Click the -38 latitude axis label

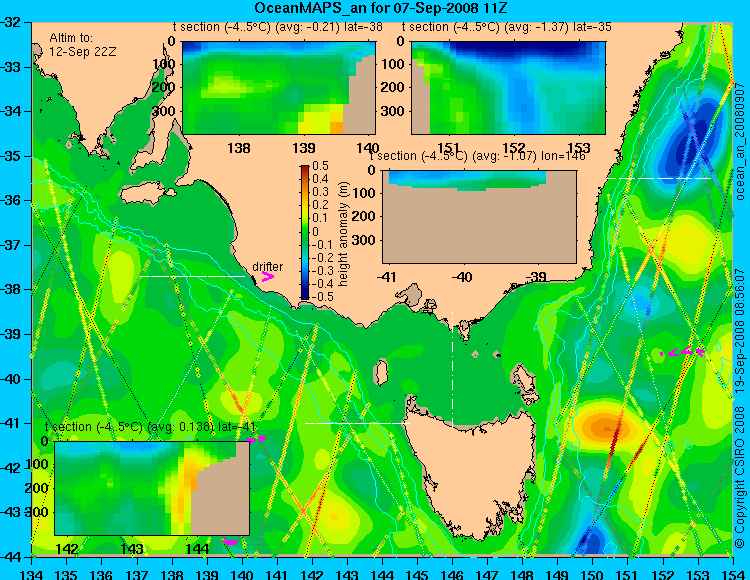(12, 289)
